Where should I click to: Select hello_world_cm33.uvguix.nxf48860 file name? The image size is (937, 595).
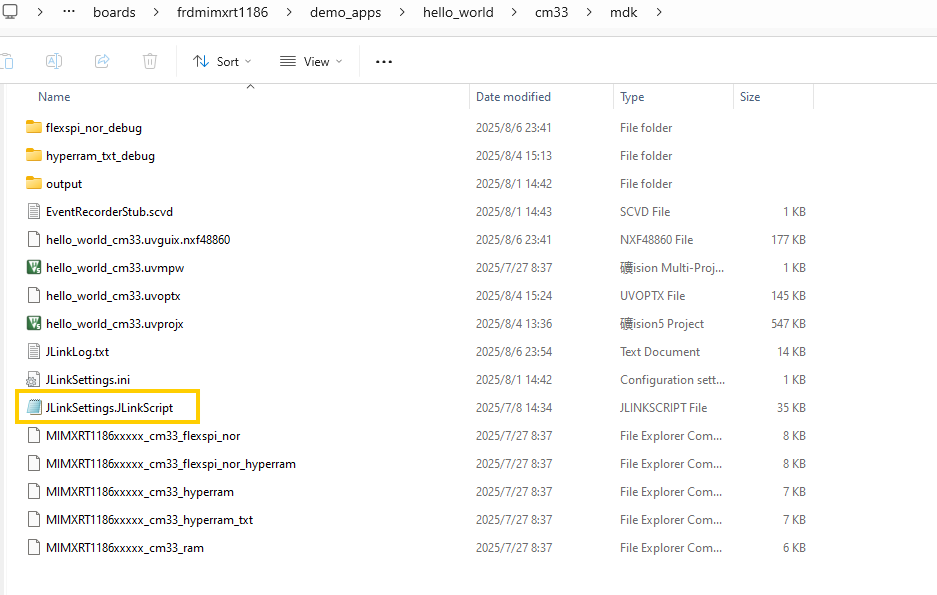(x=138, y=240)
